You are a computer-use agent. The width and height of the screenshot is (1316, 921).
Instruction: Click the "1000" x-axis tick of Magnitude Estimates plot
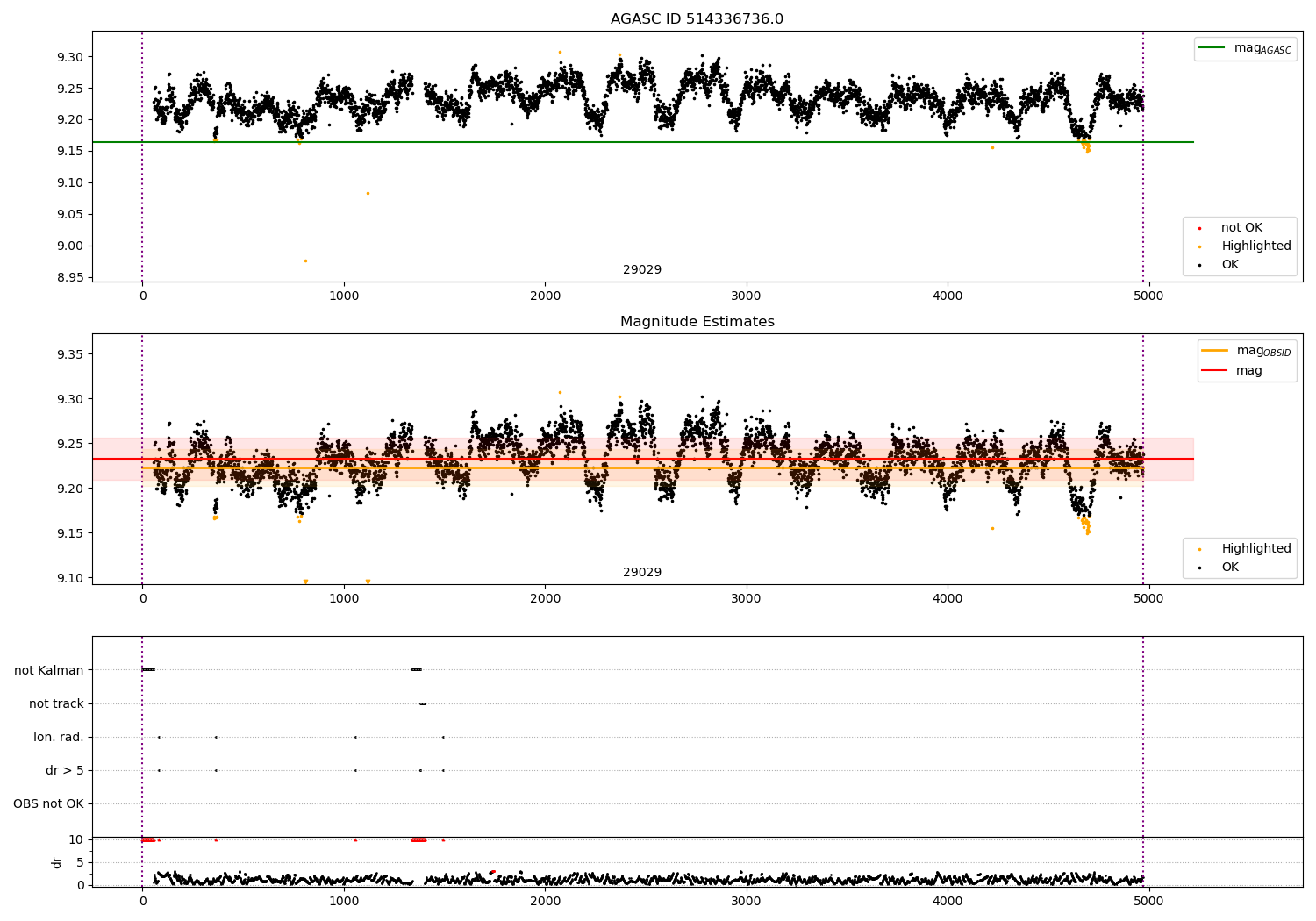click(x=344, y=599)
